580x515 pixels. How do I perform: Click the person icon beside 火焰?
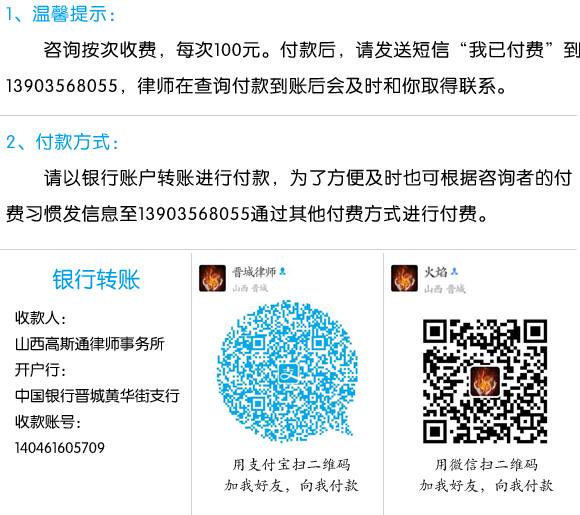[x=455, y=272]
